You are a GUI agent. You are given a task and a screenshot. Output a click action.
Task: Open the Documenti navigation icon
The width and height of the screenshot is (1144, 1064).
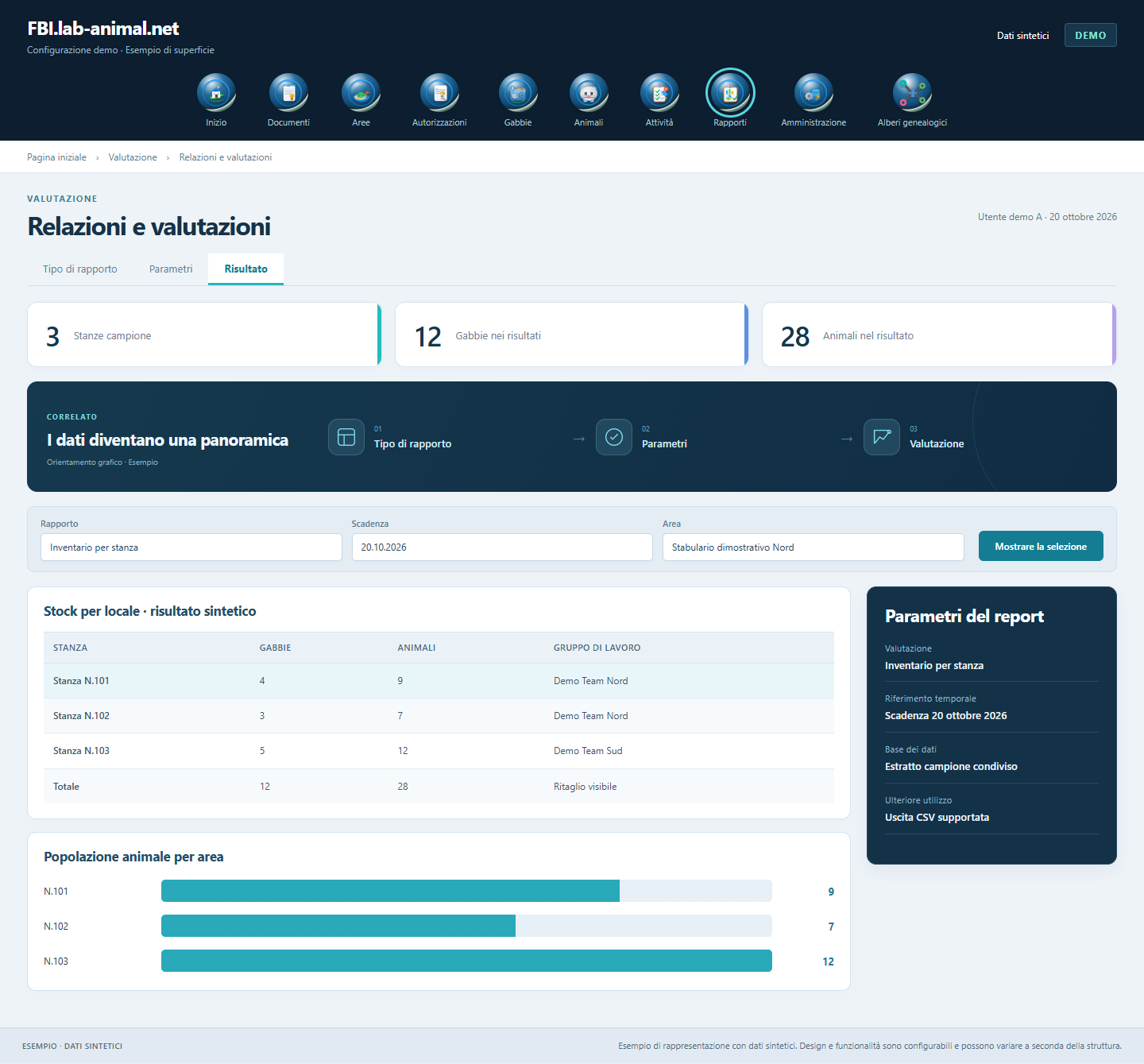pos(288,93)
